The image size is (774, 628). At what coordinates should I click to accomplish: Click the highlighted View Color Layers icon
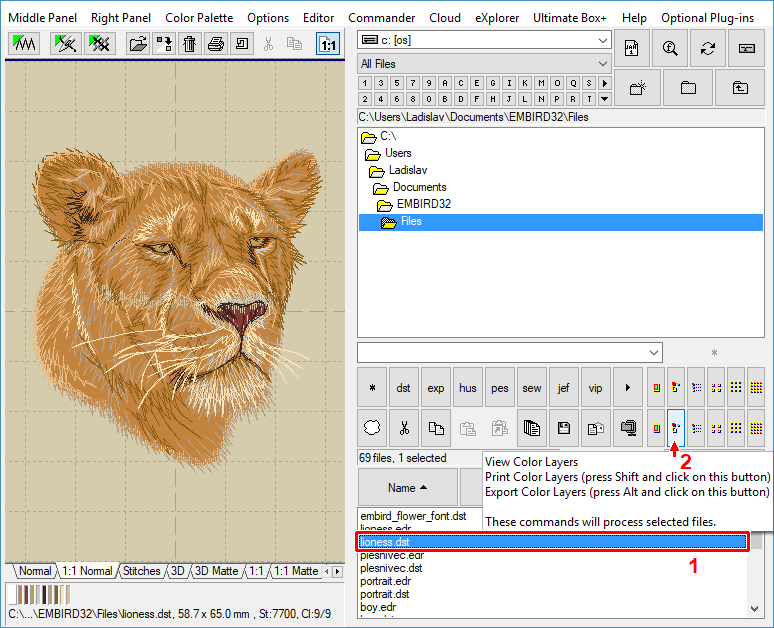point(676,428)
